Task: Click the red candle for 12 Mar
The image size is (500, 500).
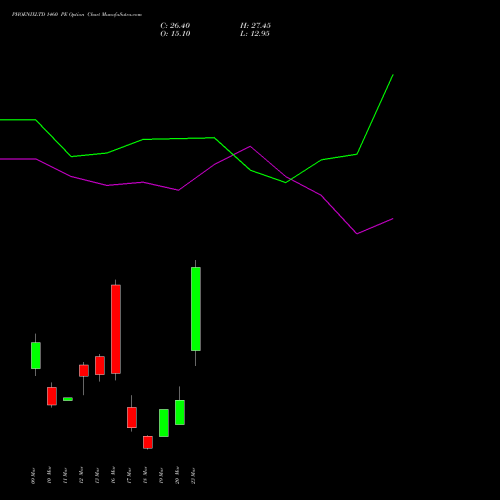Action: pyautogui.click(x=84, y=371)
